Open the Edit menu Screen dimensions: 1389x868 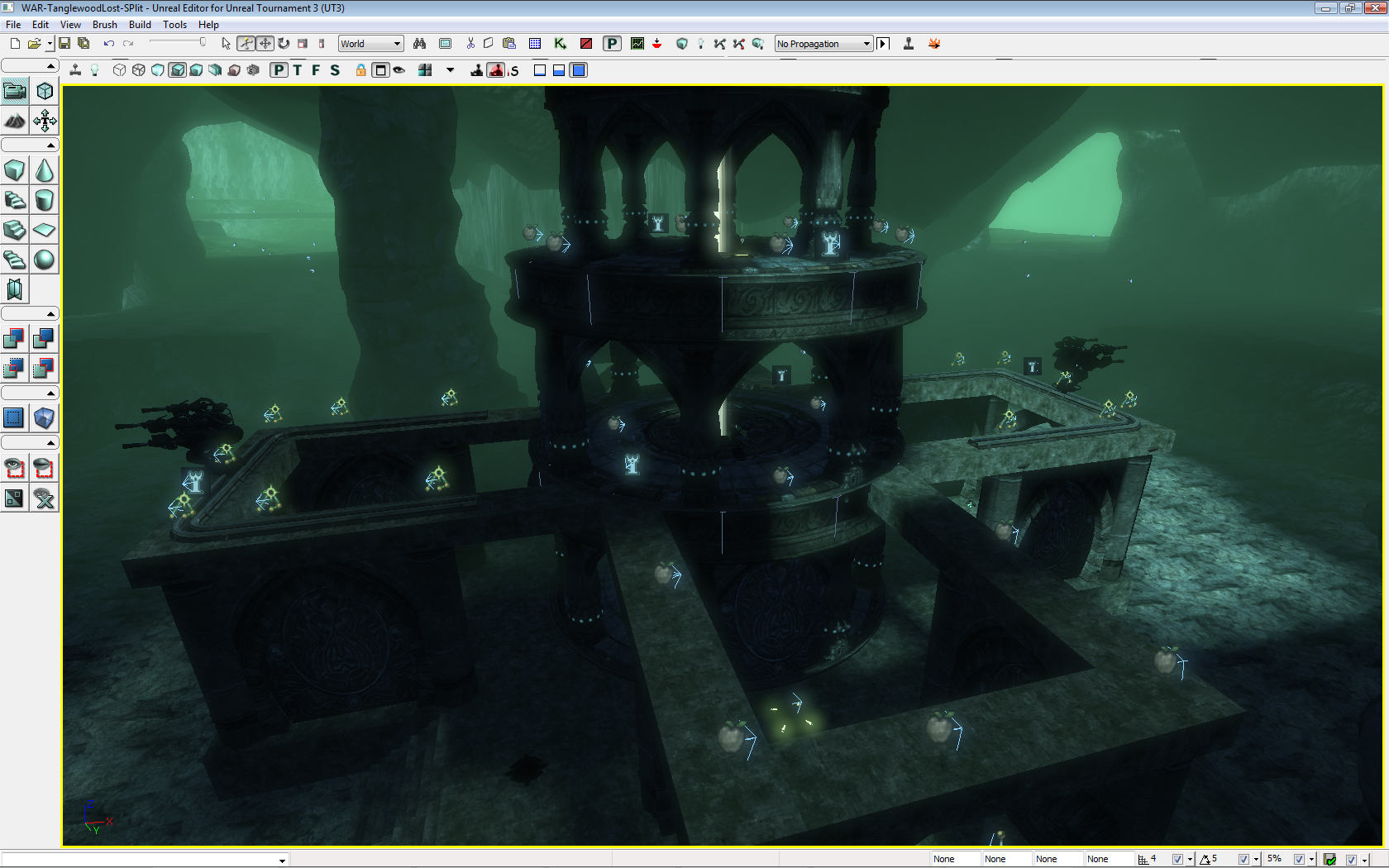pyautogui.click(x=41, y=25)
